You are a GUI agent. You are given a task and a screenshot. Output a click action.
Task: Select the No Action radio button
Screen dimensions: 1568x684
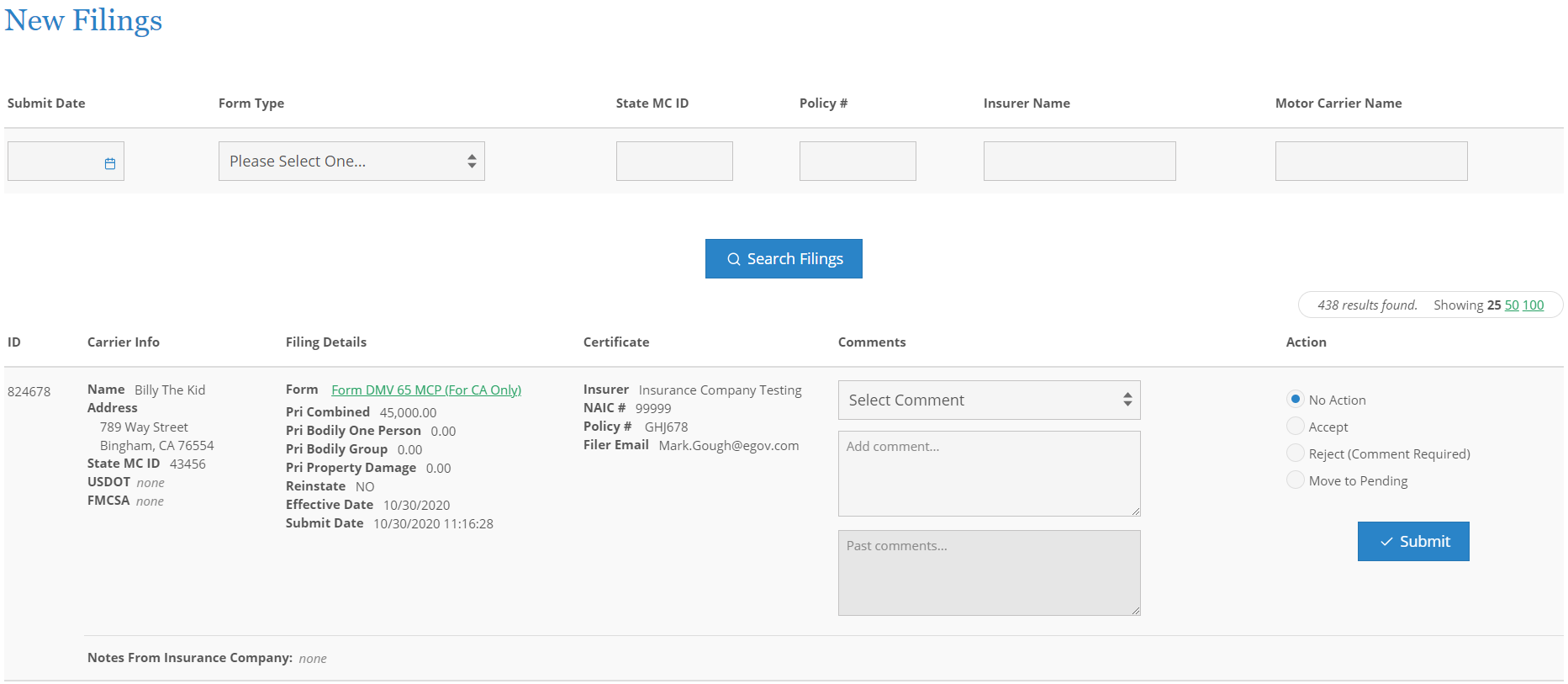coord(1296,400)
